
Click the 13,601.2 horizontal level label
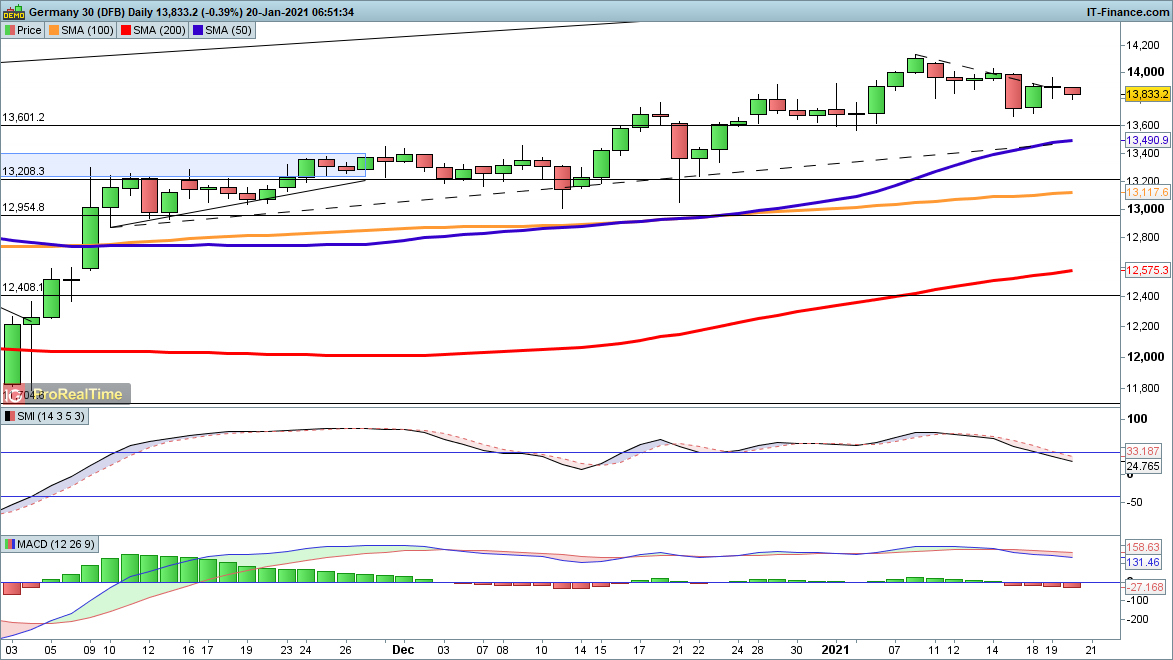coord(23,117)
